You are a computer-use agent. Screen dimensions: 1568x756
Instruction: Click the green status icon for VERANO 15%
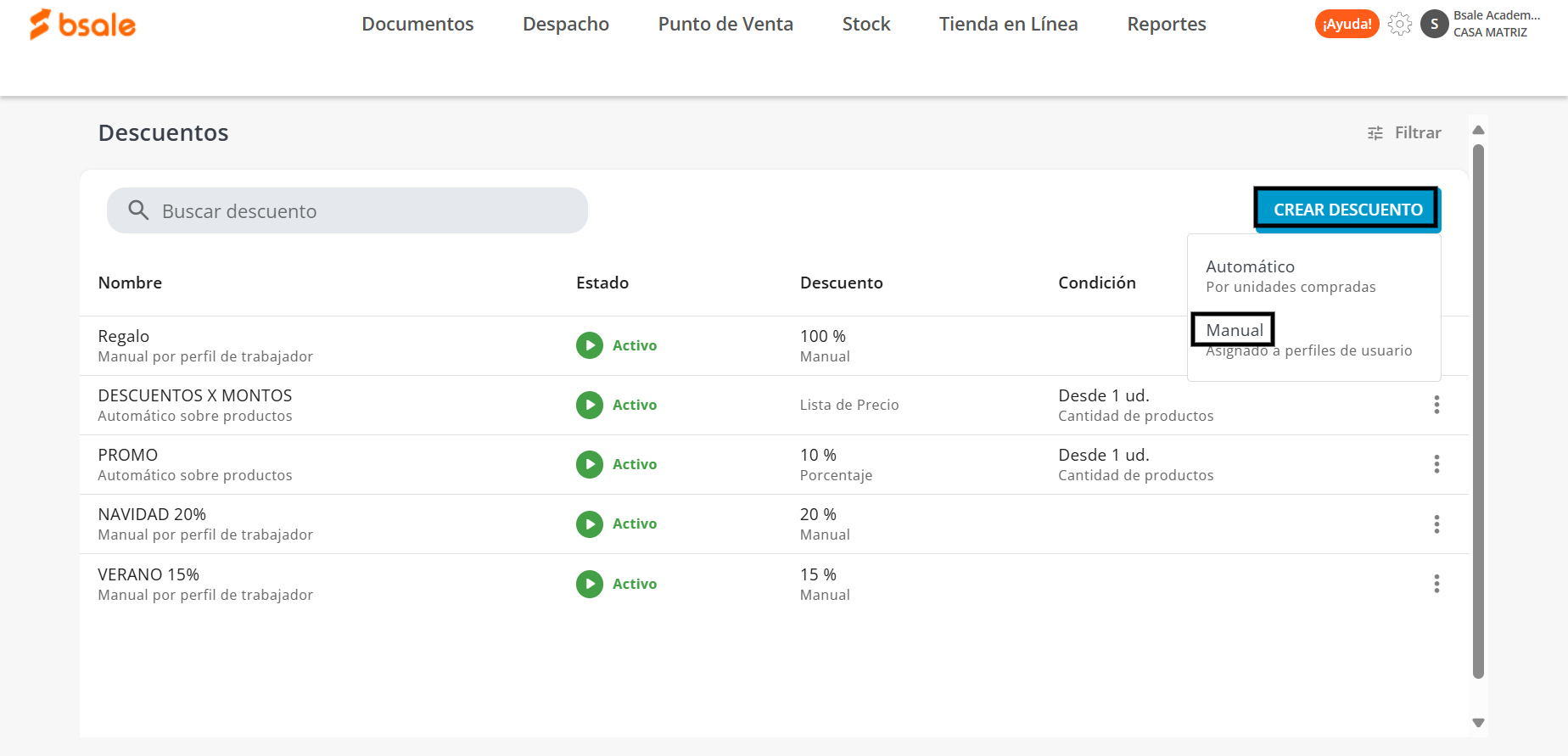point(590,584)
